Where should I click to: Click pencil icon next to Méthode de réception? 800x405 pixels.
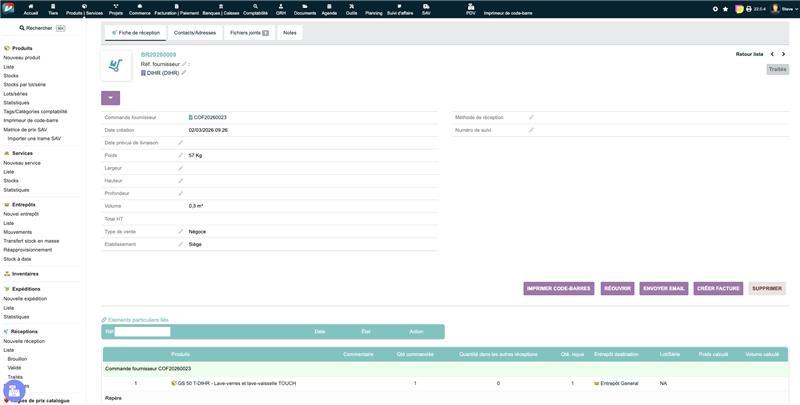(x=531, y=117)
